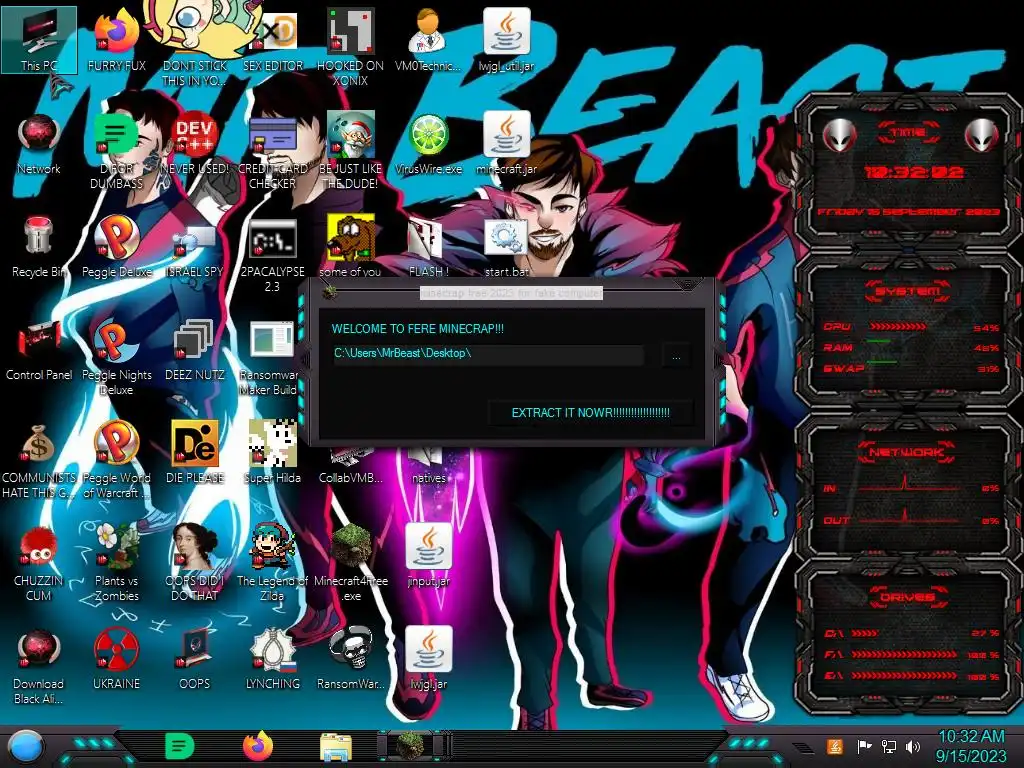Launch The Legend of Zilda icon
The image size is (1024, 768).
(x=272, y=563)
